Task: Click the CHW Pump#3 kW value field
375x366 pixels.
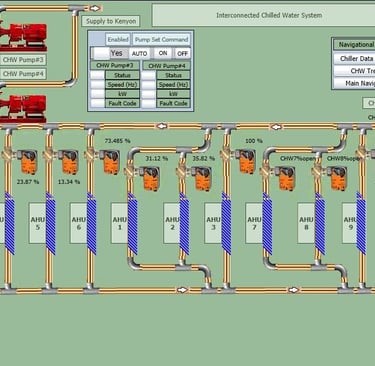Action: [97, 94]
